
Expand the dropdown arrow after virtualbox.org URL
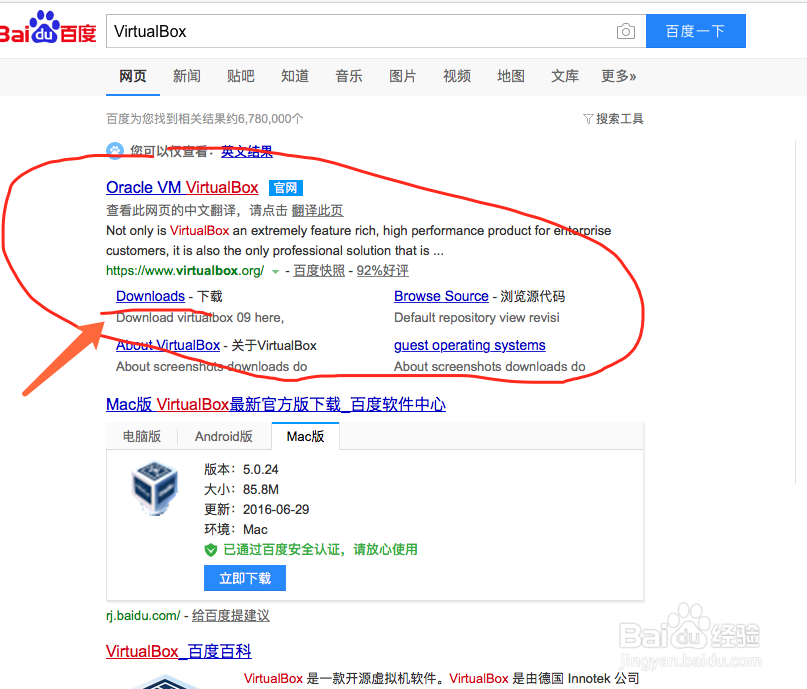point(275,272)
